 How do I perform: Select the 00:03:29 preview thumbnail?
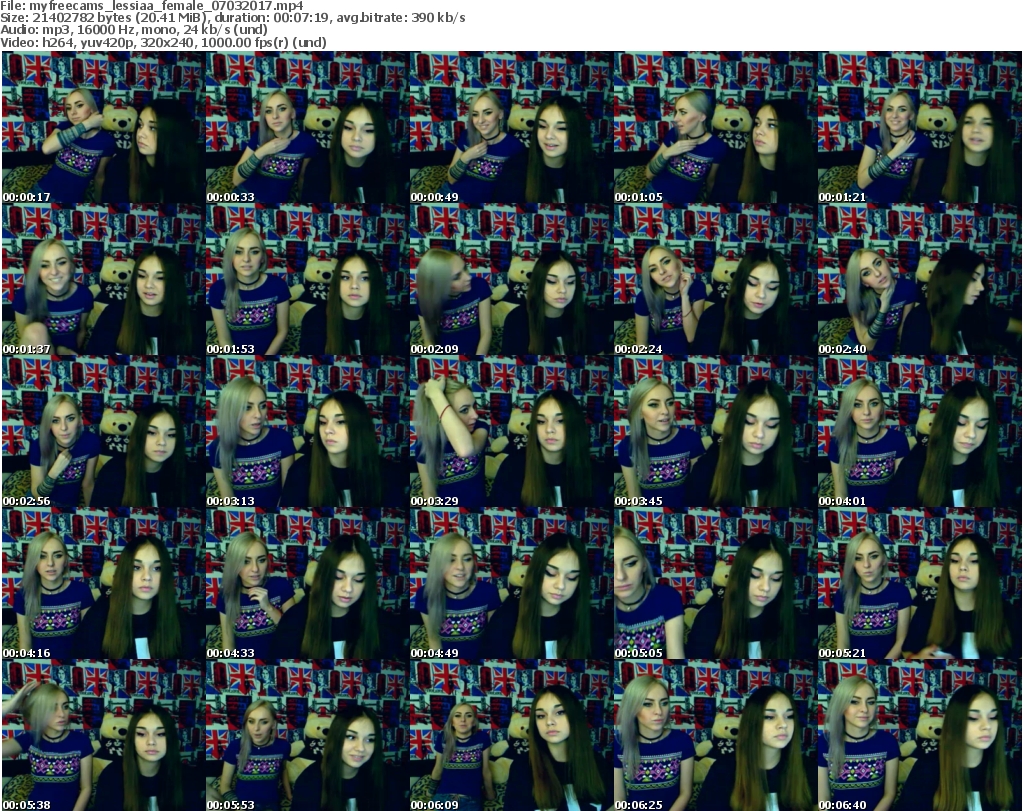click(x=511, y=432)
